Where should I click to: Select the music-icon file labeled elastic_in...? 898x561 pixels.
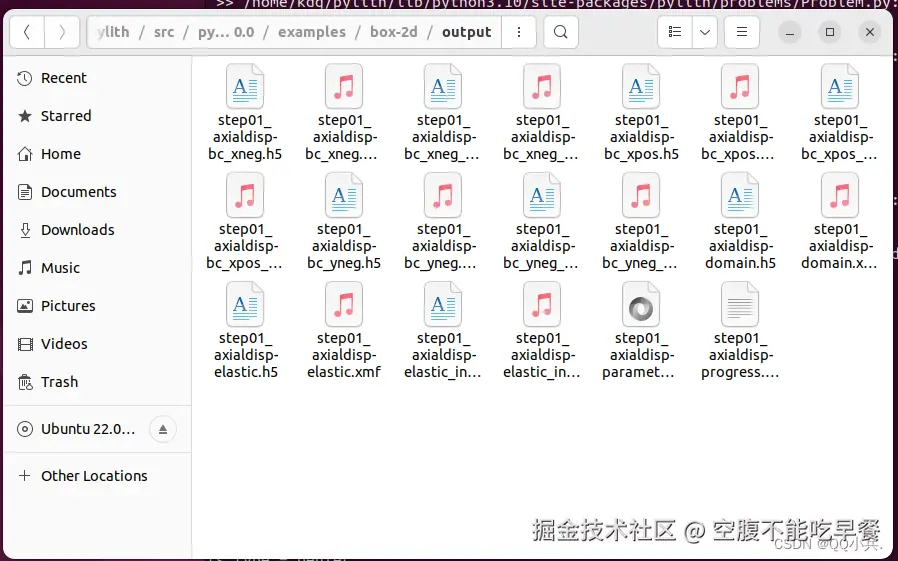click(542, 331)
